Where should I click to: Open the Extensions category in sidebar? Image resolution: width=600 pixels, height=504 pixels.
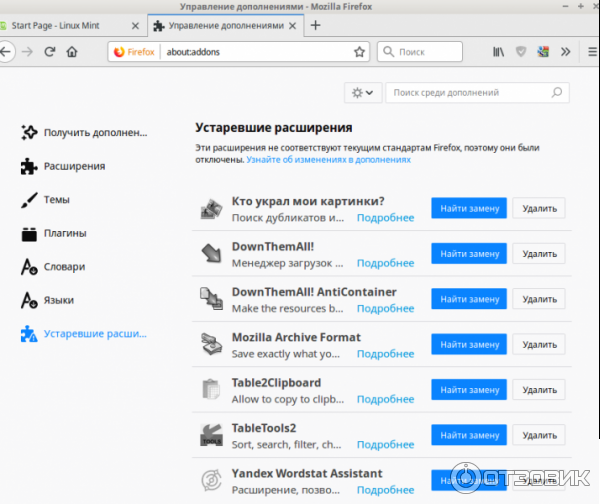point(75,166)
